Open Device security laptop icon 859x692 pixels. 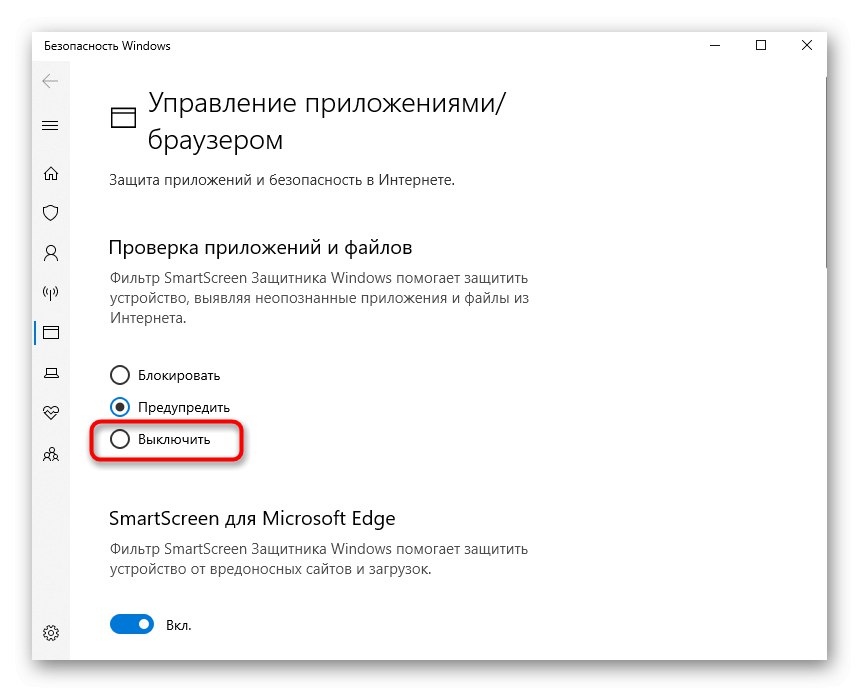(50, 373)
